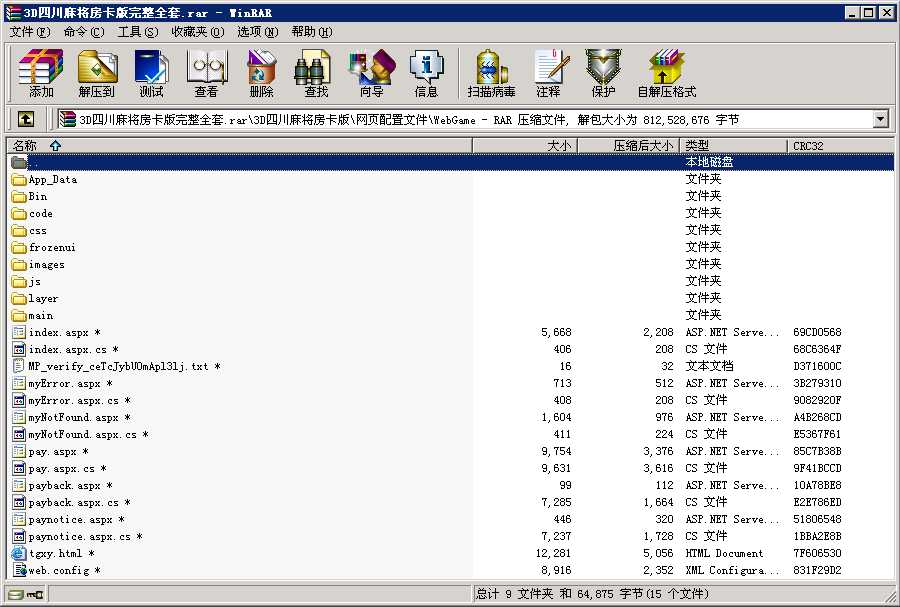Sort by Type (类型) column header
900x607 pixels.
tap(733, 146)
